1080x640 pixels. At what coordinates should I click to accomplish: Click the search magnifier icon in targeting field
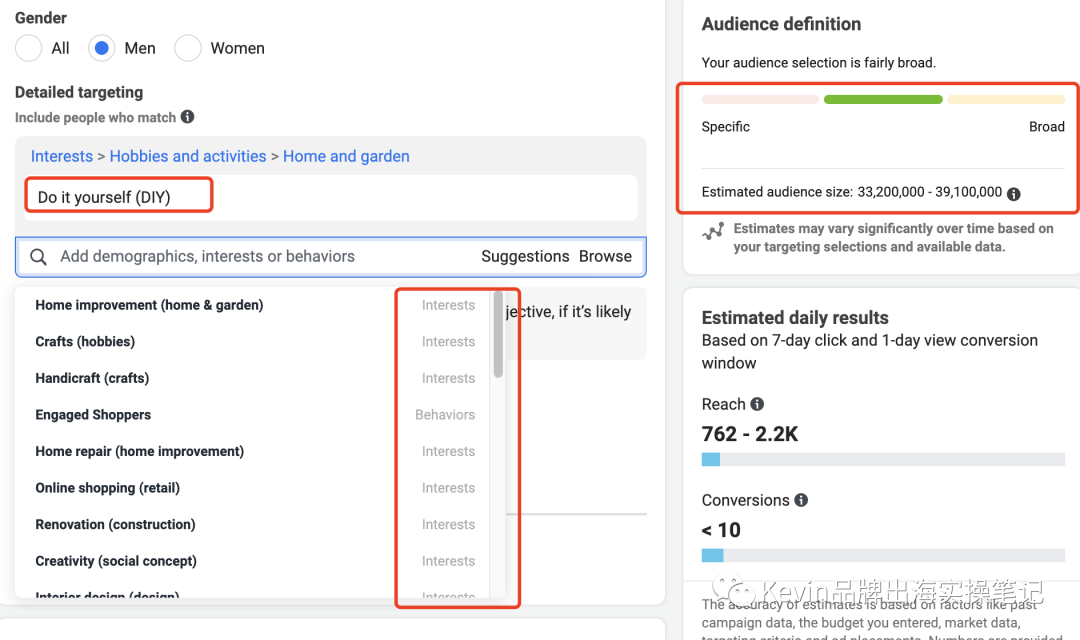click(38, 257)
